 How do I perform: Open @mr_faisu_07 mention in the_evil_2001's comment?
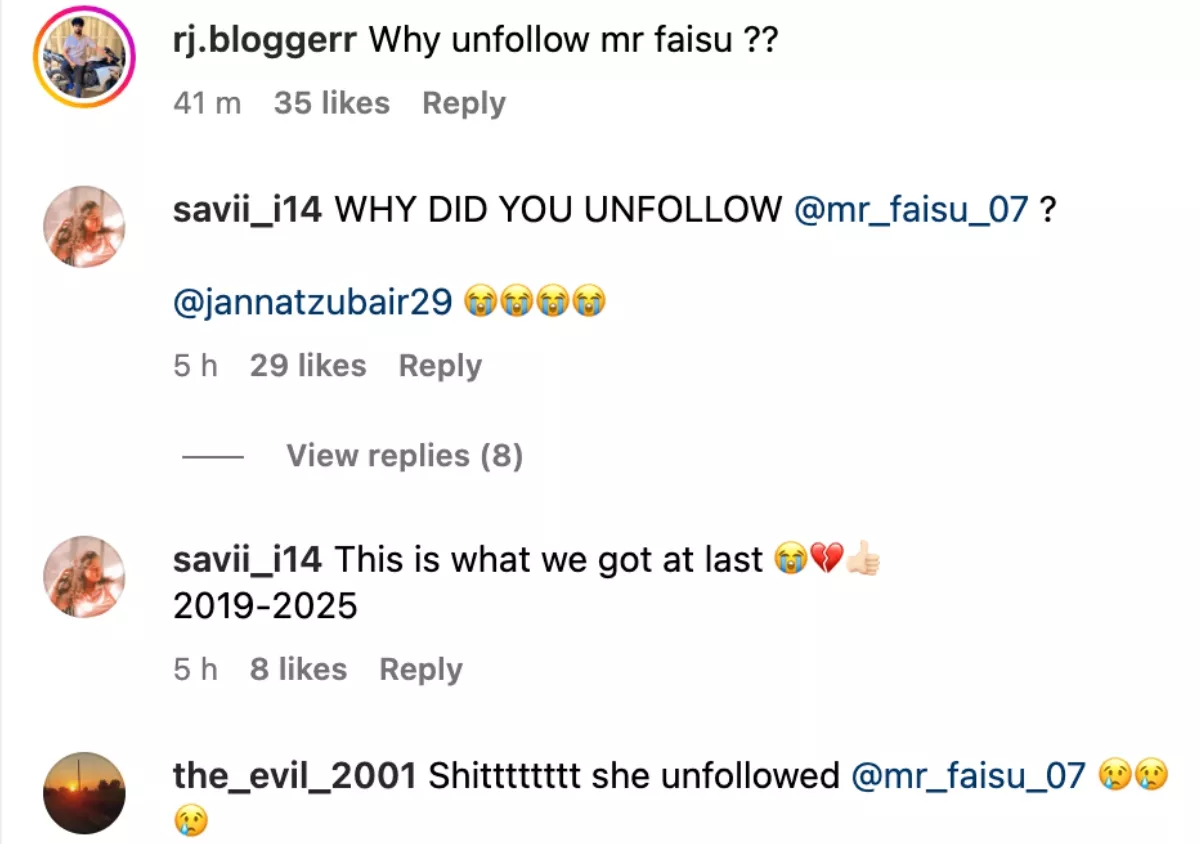968,776
